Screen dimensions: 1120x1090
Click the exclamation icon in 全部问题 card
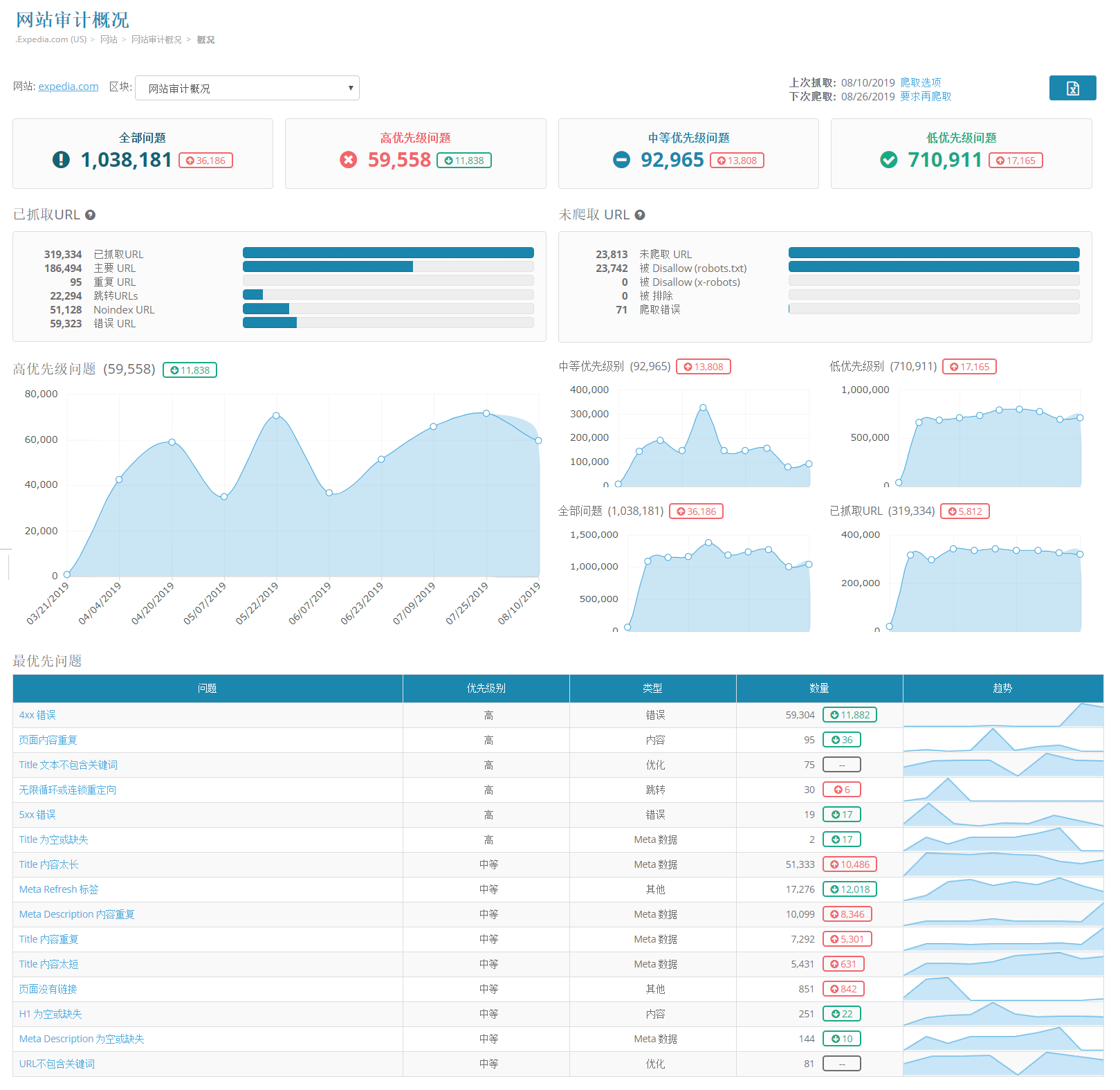pos(61,160)
